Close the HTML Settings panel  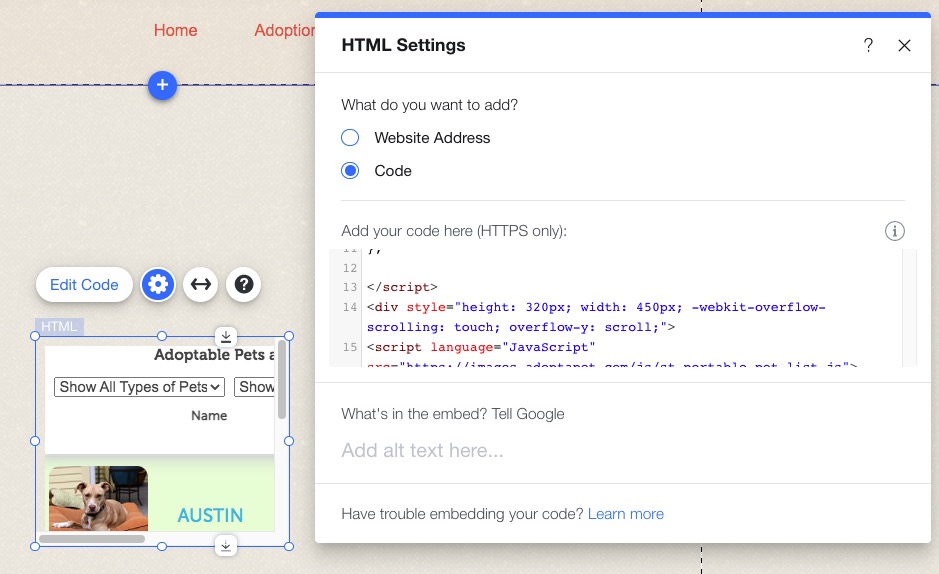pos(904,45)
